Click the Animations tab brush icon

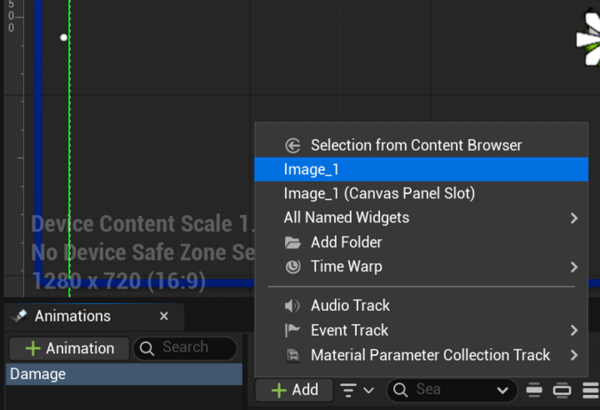(19, 316)
